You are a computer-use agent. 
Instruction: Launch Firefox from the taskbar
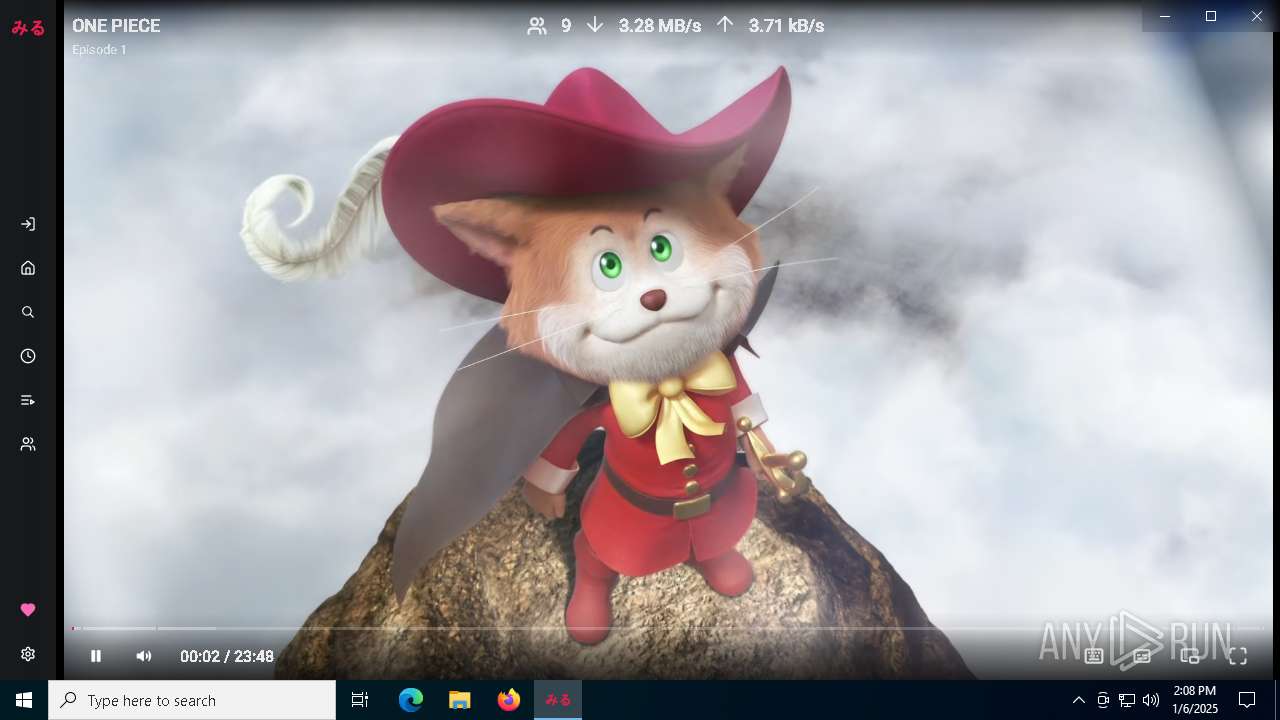508,700
